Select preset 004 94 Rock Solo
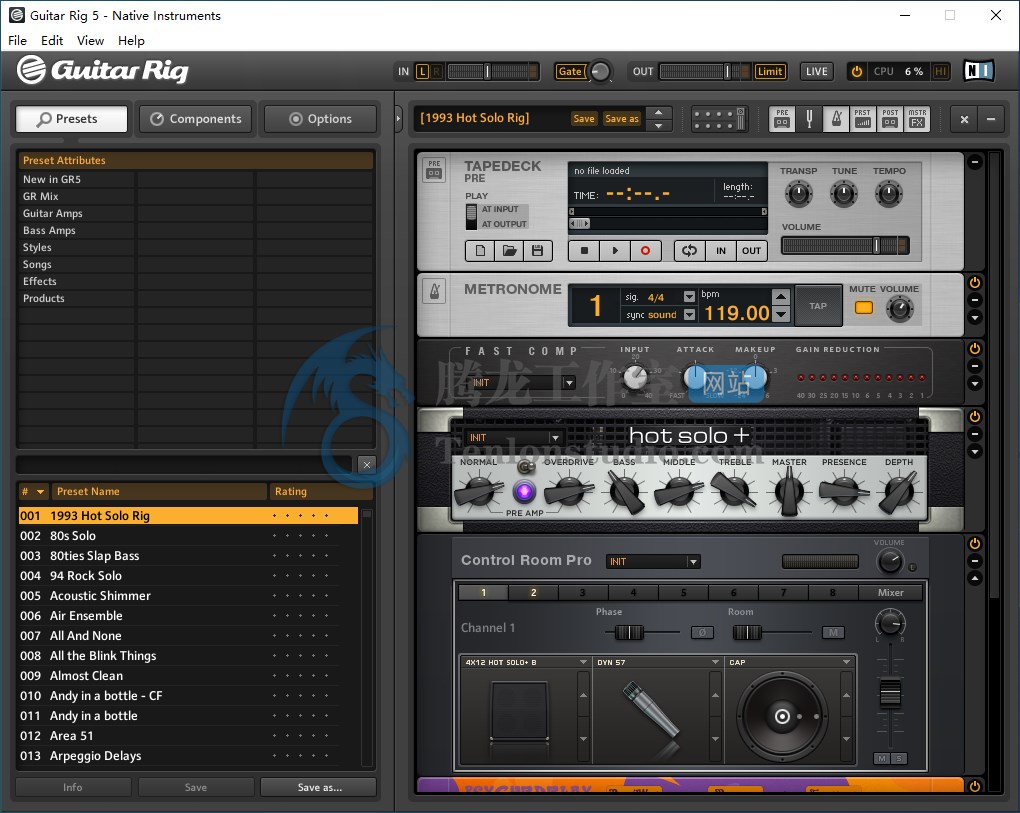The height and width of the screenshot is (813, 1020). (188, 576)
